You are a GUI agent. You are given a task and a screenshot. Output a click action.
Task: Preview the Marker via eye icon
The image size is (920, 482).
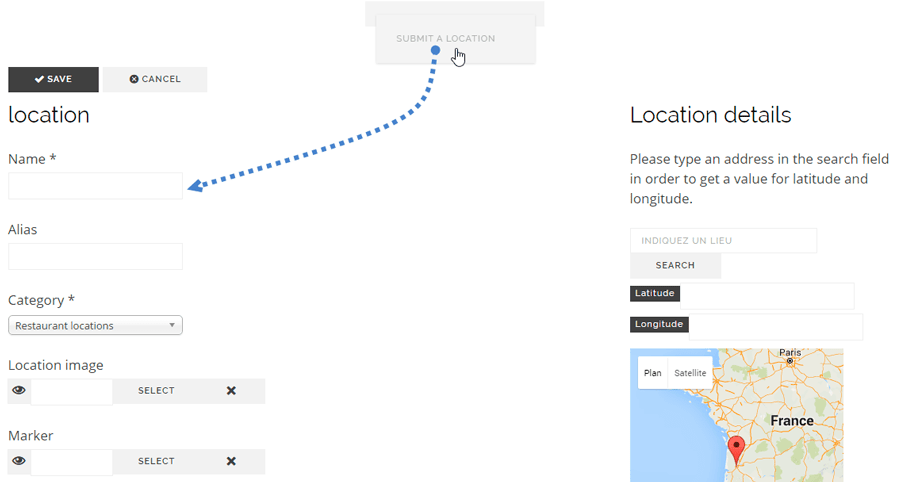[x=19, y=461]
